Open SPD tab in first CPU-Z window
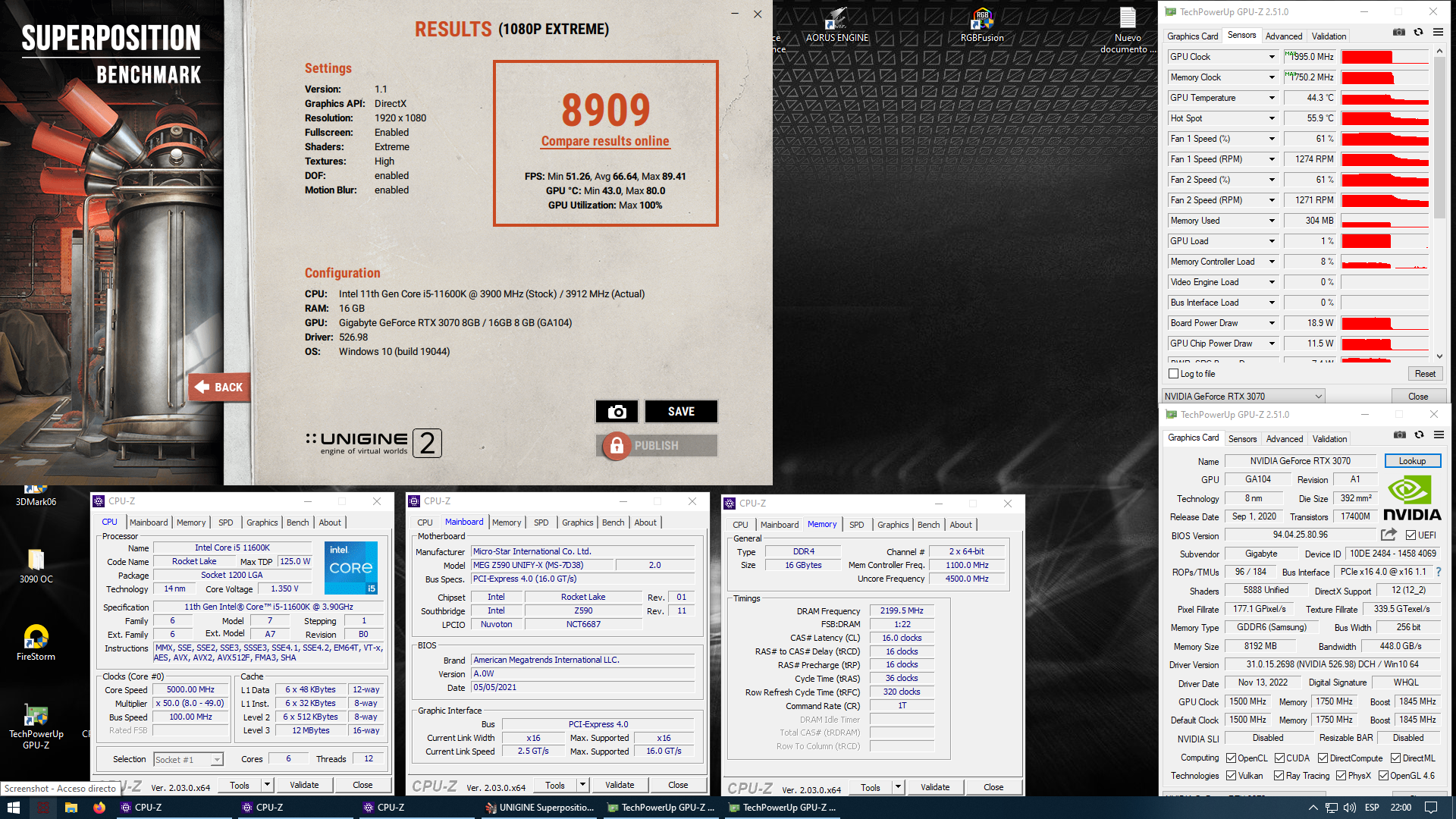 (225, 522)
